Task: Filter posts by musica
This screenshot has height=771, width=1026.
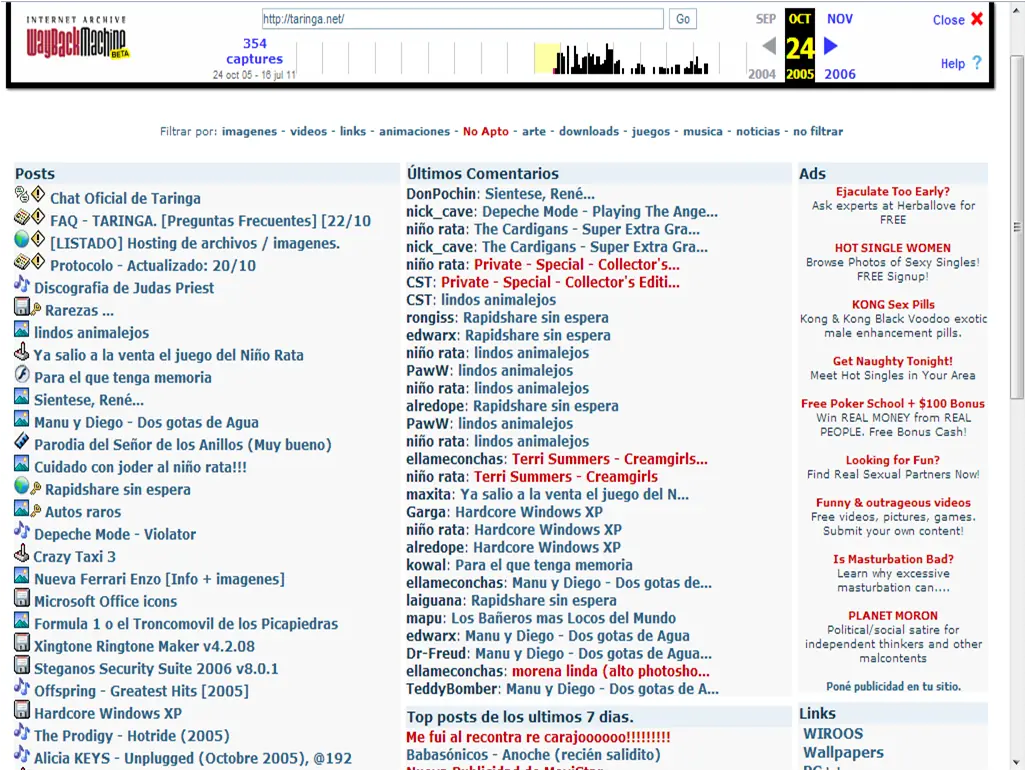Action: click(x=703, y=132)
